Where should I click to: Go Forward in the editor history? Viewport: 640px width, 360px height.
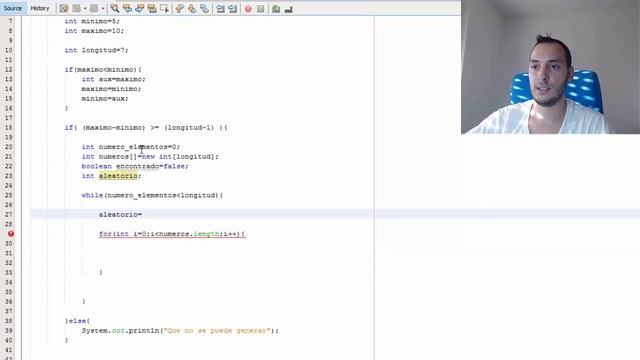(94, 9)
